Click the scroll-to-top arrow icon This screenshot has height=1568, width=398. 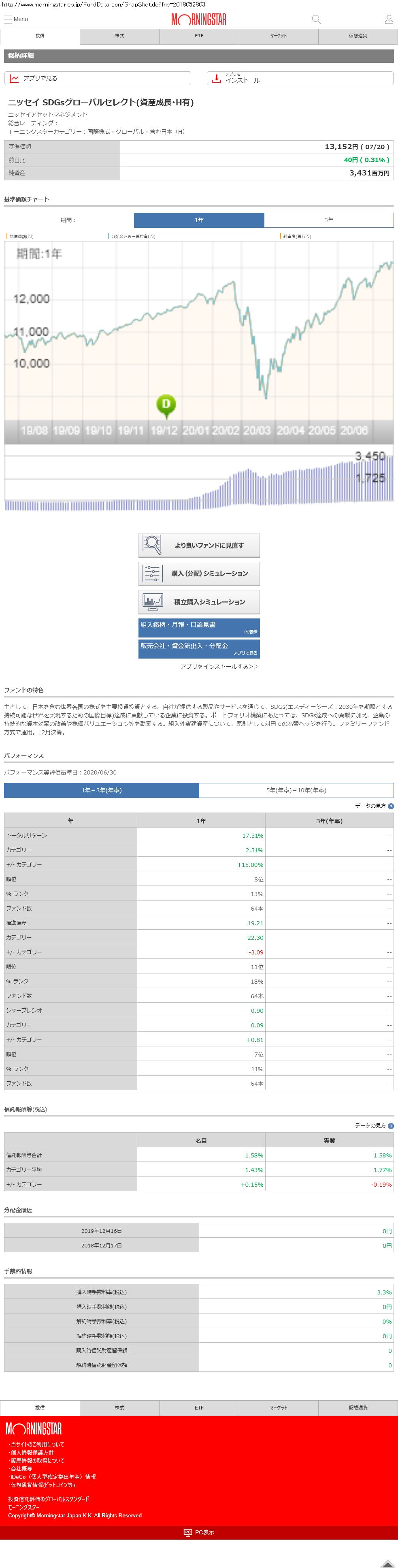[x=387, y=1562]
